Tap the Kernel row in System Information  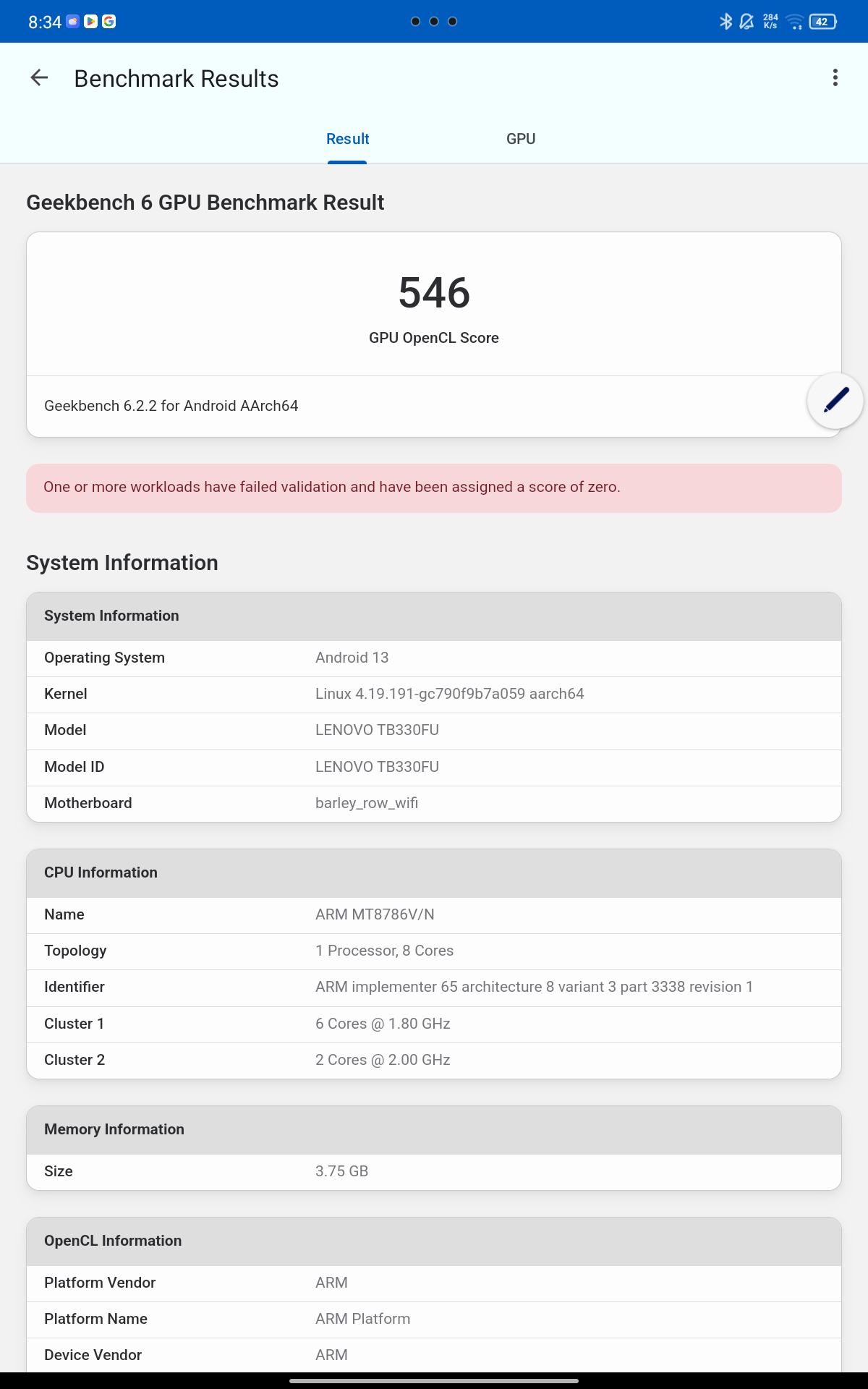[x=434, y=694]
